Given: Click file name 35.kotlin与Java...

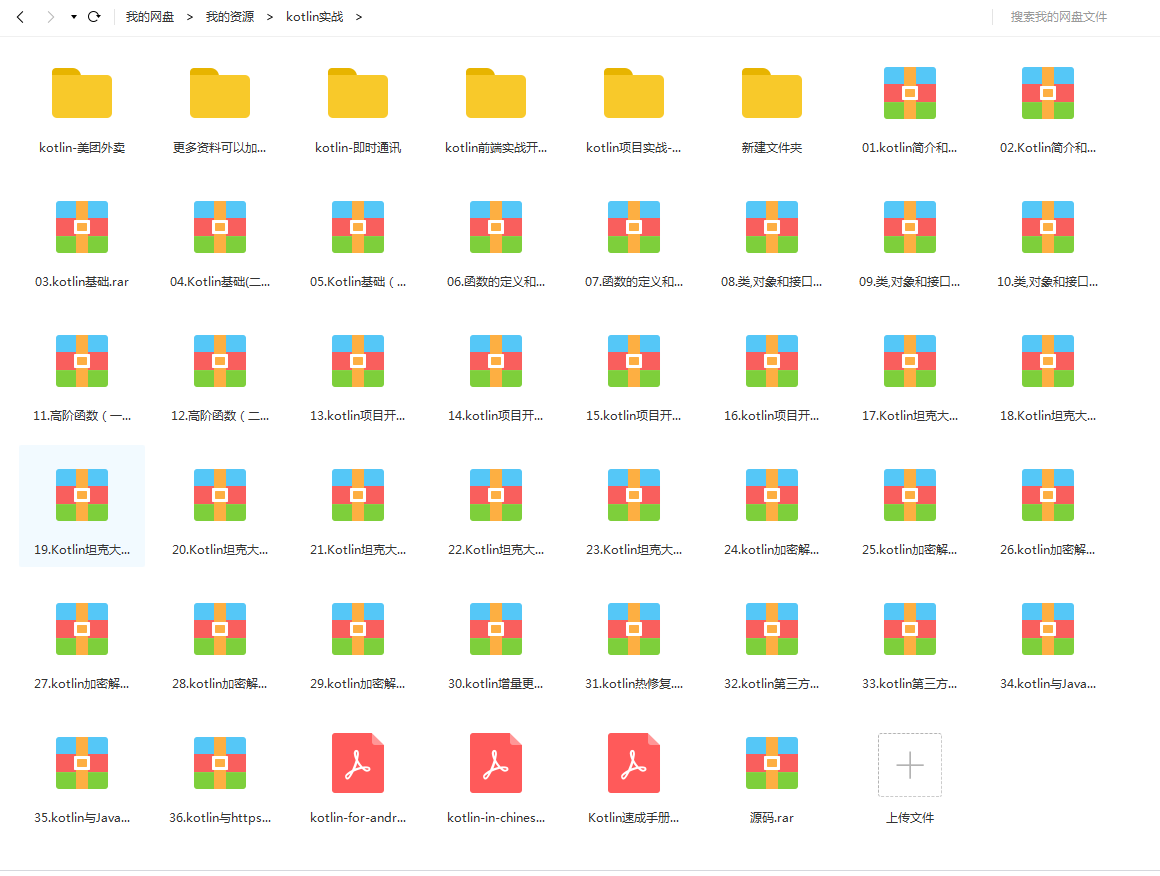Looking at the screenshot, I should 82,818.
